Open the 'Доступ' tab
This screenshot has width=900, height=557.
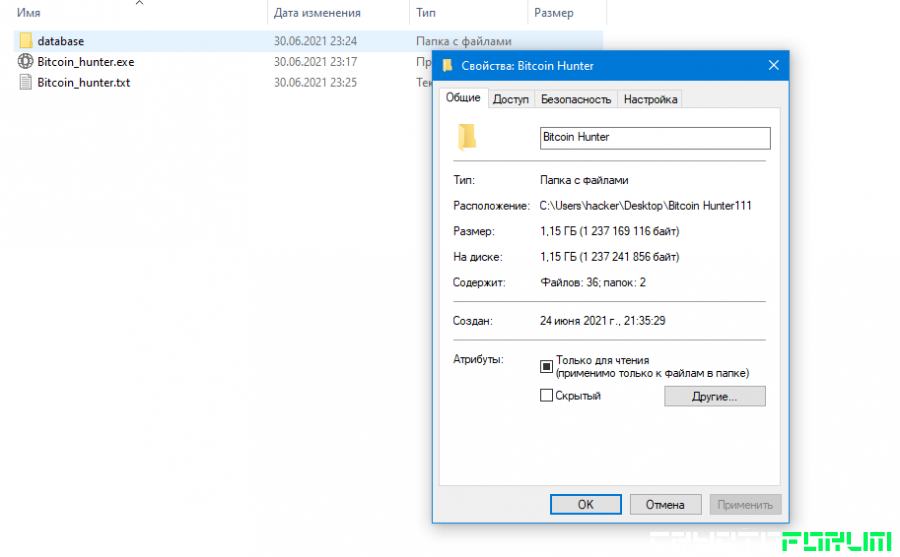pyautogui.click(x=511, y=99)
